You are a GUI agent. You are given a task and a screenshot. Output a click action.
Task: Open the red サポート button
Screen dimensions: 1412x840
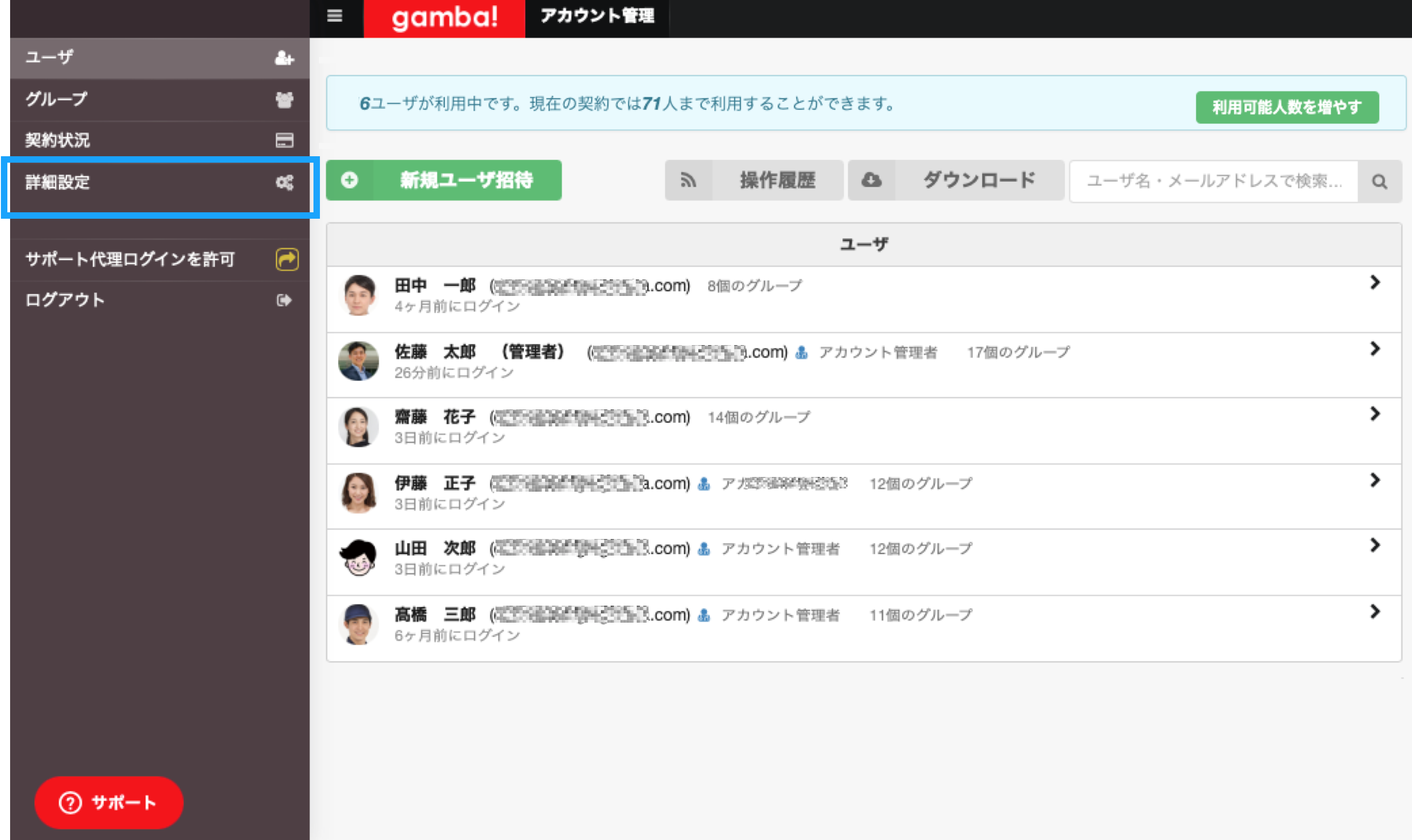(108, 802)
